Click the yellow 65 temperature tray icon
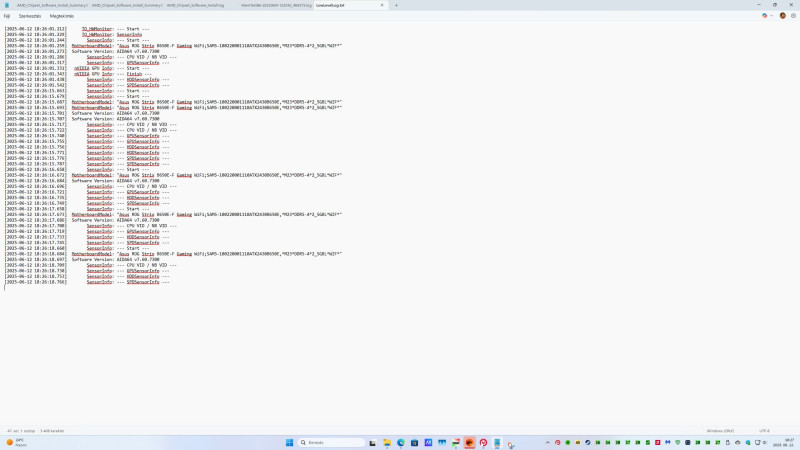The width and height of the screenshot is (800, 450). point(578,442)
